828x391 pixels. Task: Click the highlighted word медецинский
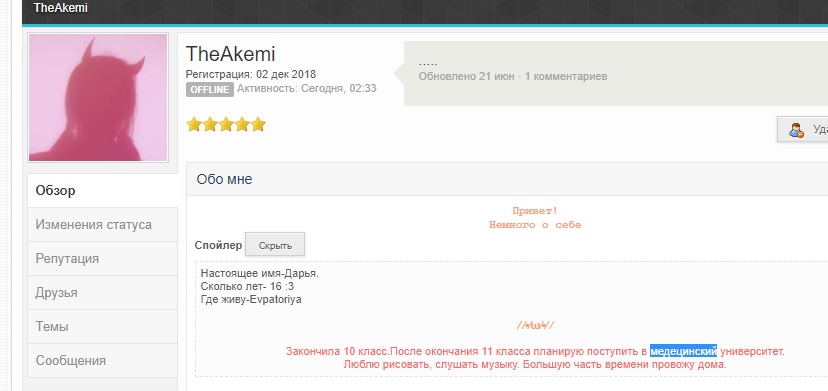tap(683, 351)
